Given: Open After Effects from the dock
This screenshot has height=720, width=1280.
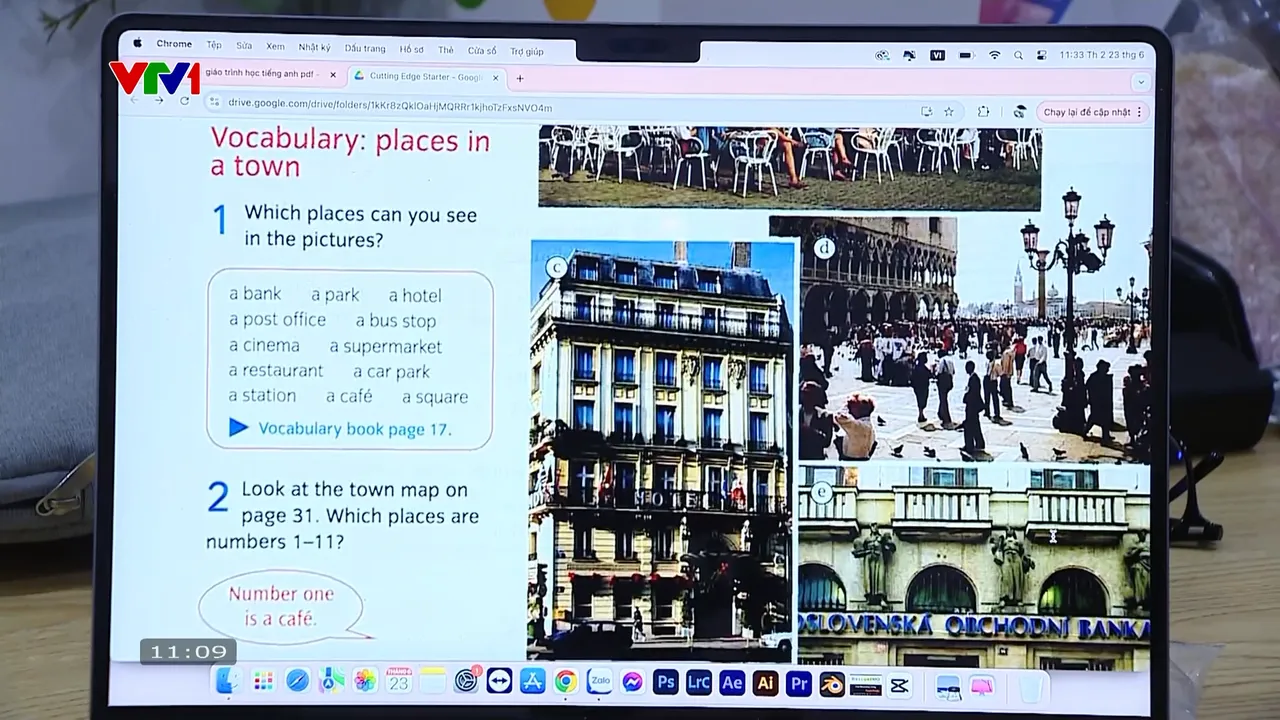Looking at the screenshot, I should [732, 683].
